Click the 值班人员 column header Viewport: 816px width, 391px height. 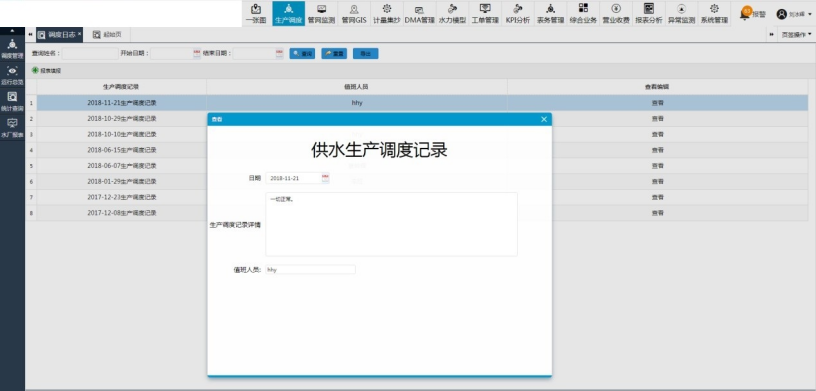(356, 87)
